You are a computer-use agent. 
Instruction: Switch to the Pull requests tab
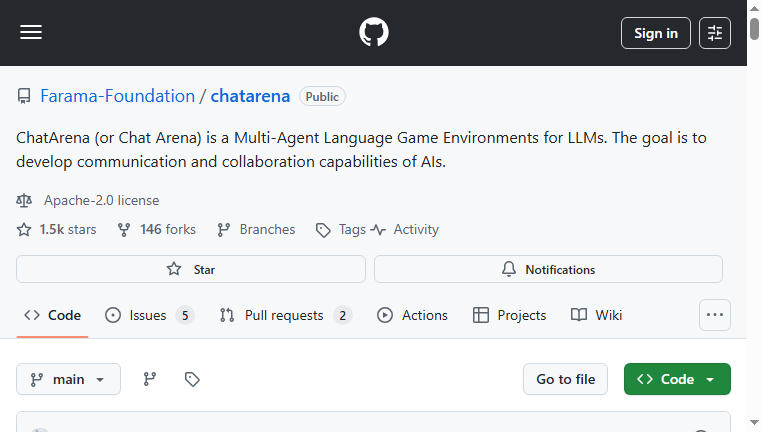pyautogui.click(x=286, y=315)
